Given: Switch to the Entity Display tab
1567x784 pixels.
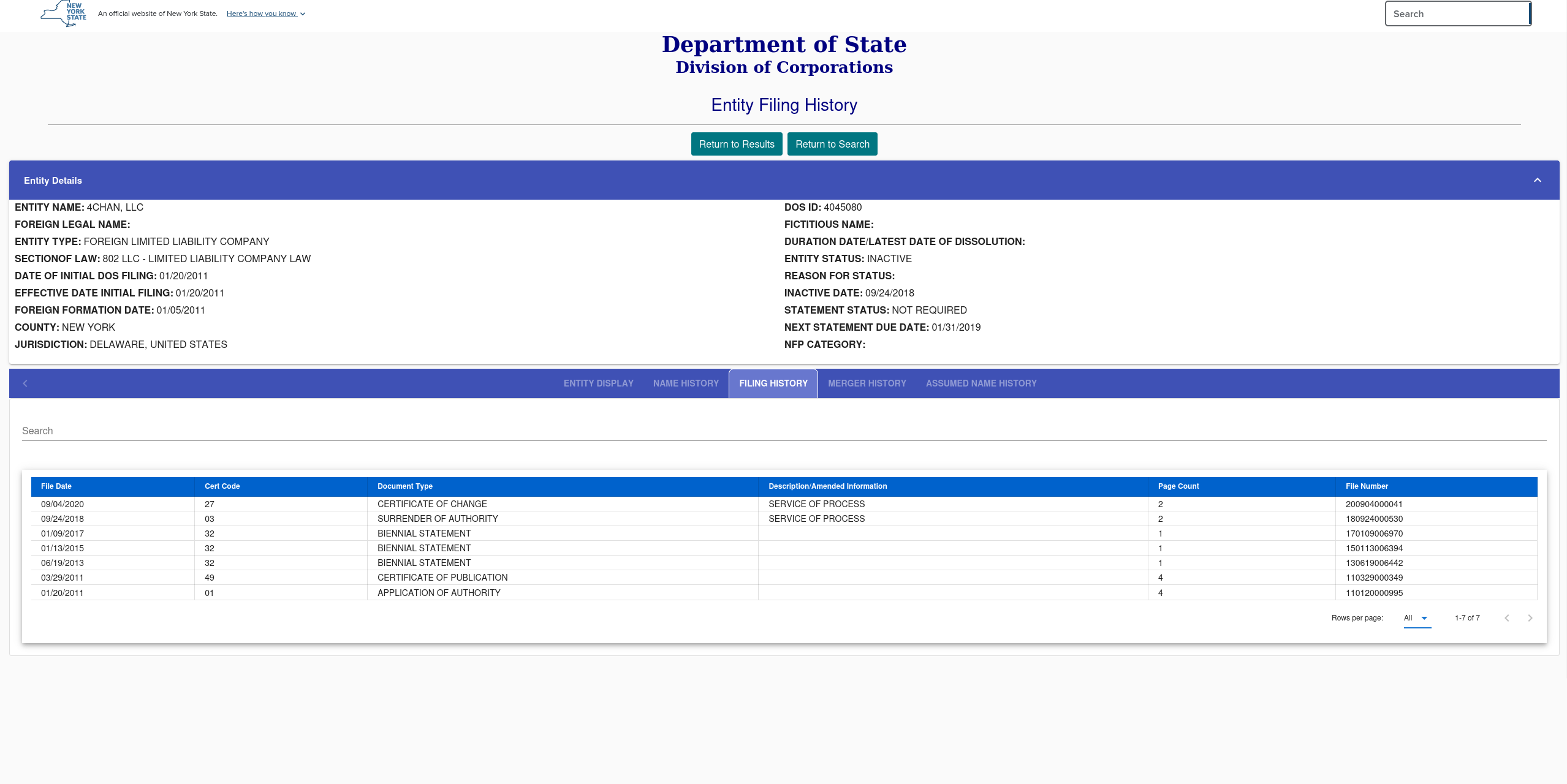Looking at the screenshot, I should coord(599,383).
